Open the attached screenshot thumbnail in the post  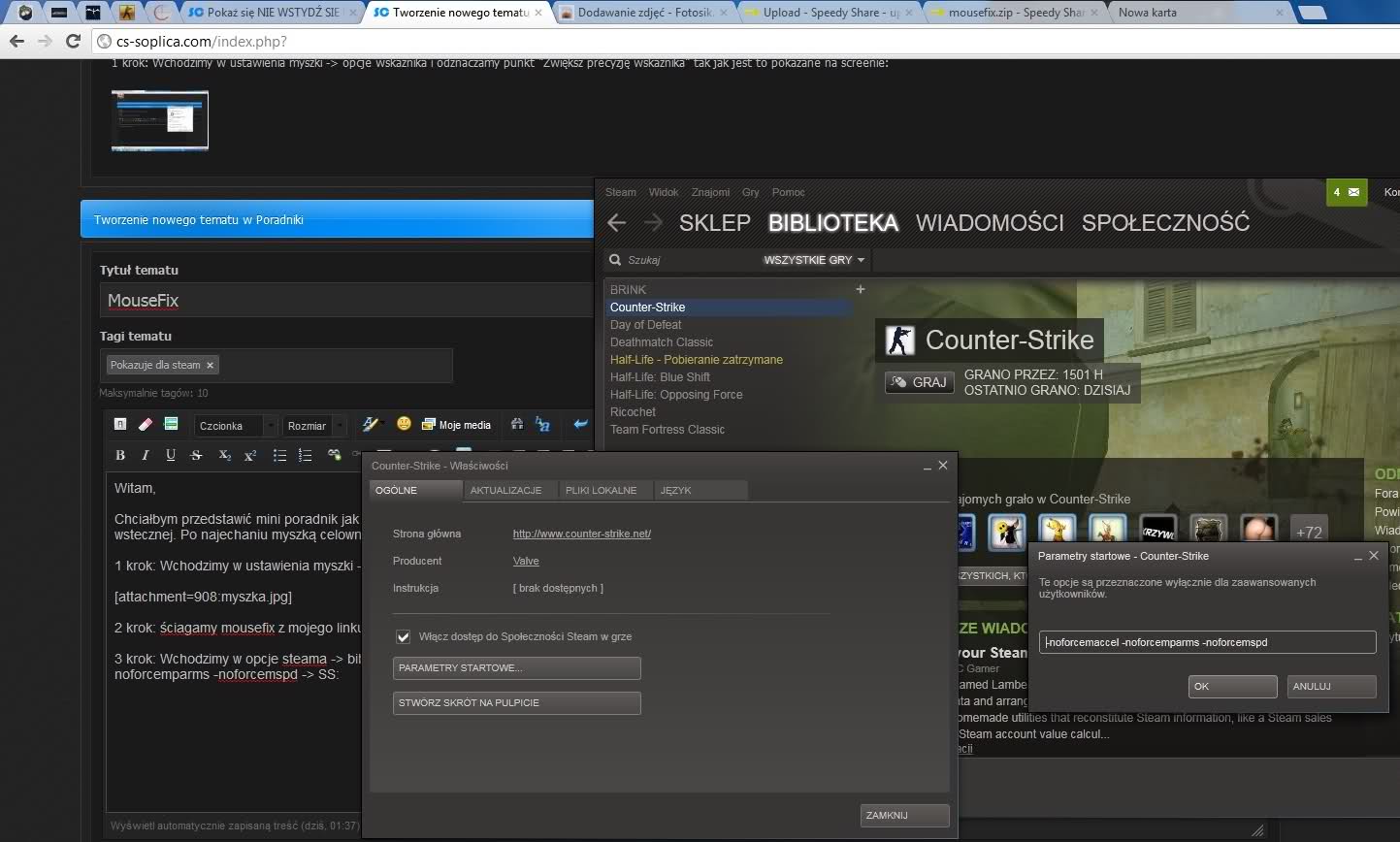[x=160, y=120]
